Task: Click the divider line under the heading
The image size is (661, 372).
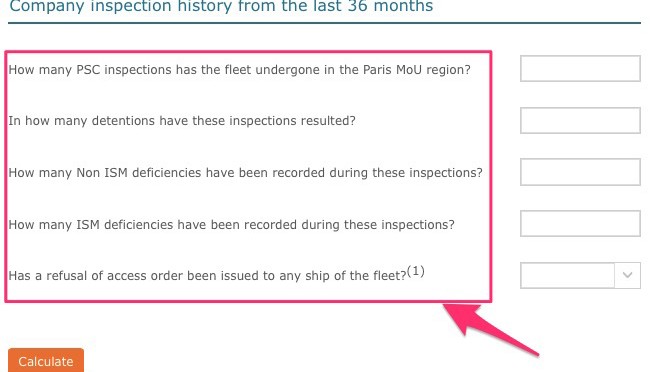Action: click(324, 23)
